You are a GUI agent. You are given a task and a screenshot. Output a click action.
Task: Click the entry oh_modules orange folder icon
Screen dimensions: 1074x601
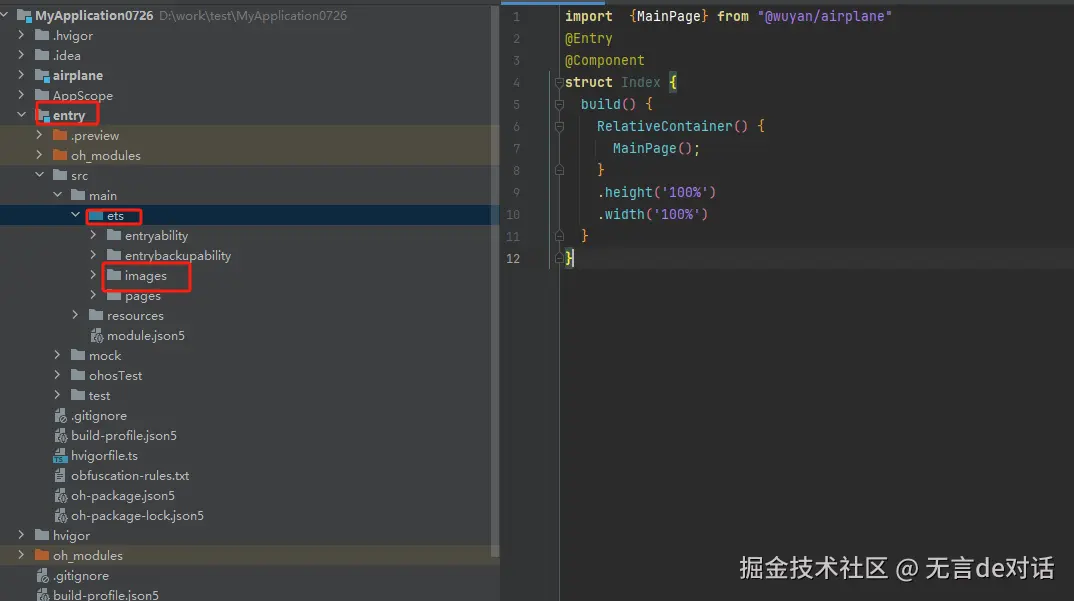click(x=60, y=155)
